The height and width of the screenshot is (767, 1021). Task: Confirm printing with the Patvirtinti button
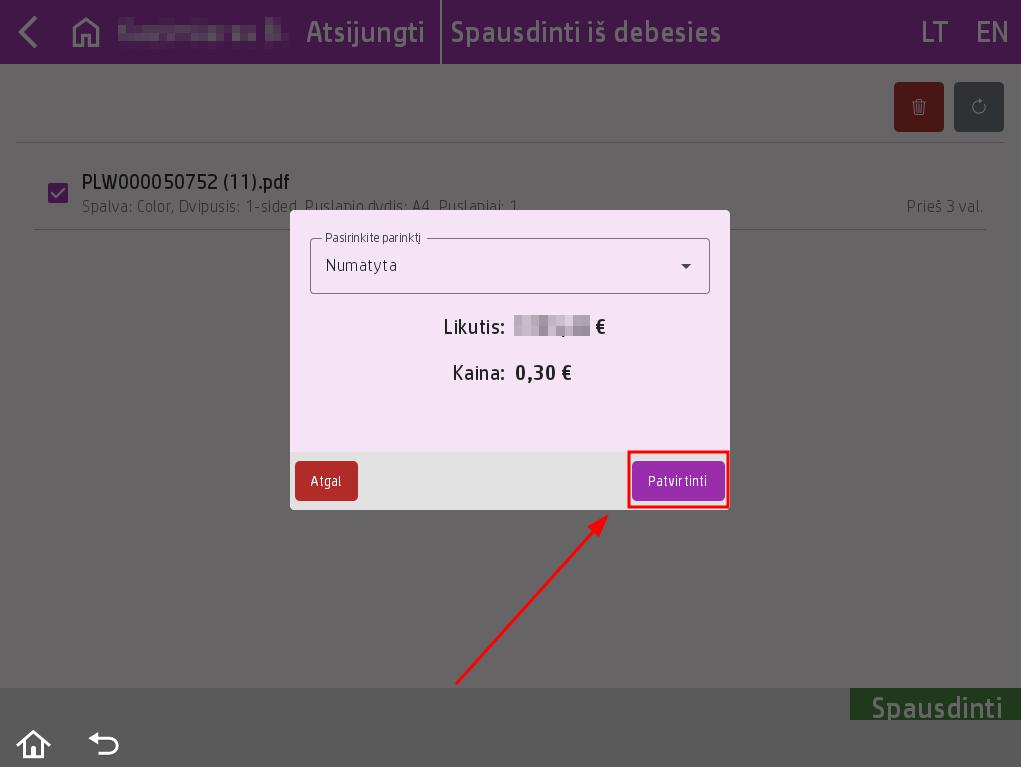[x=678, y=481]
